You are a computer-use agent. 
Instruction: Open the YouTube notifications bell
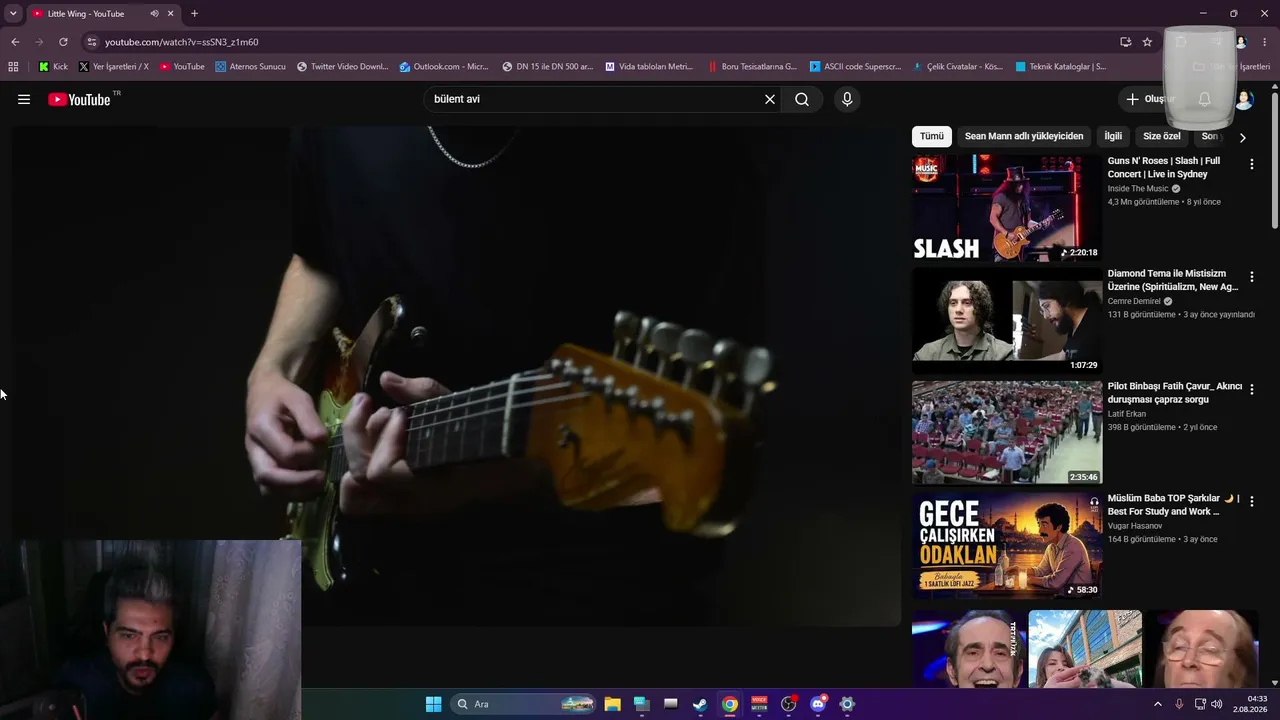pos(1205,99)
